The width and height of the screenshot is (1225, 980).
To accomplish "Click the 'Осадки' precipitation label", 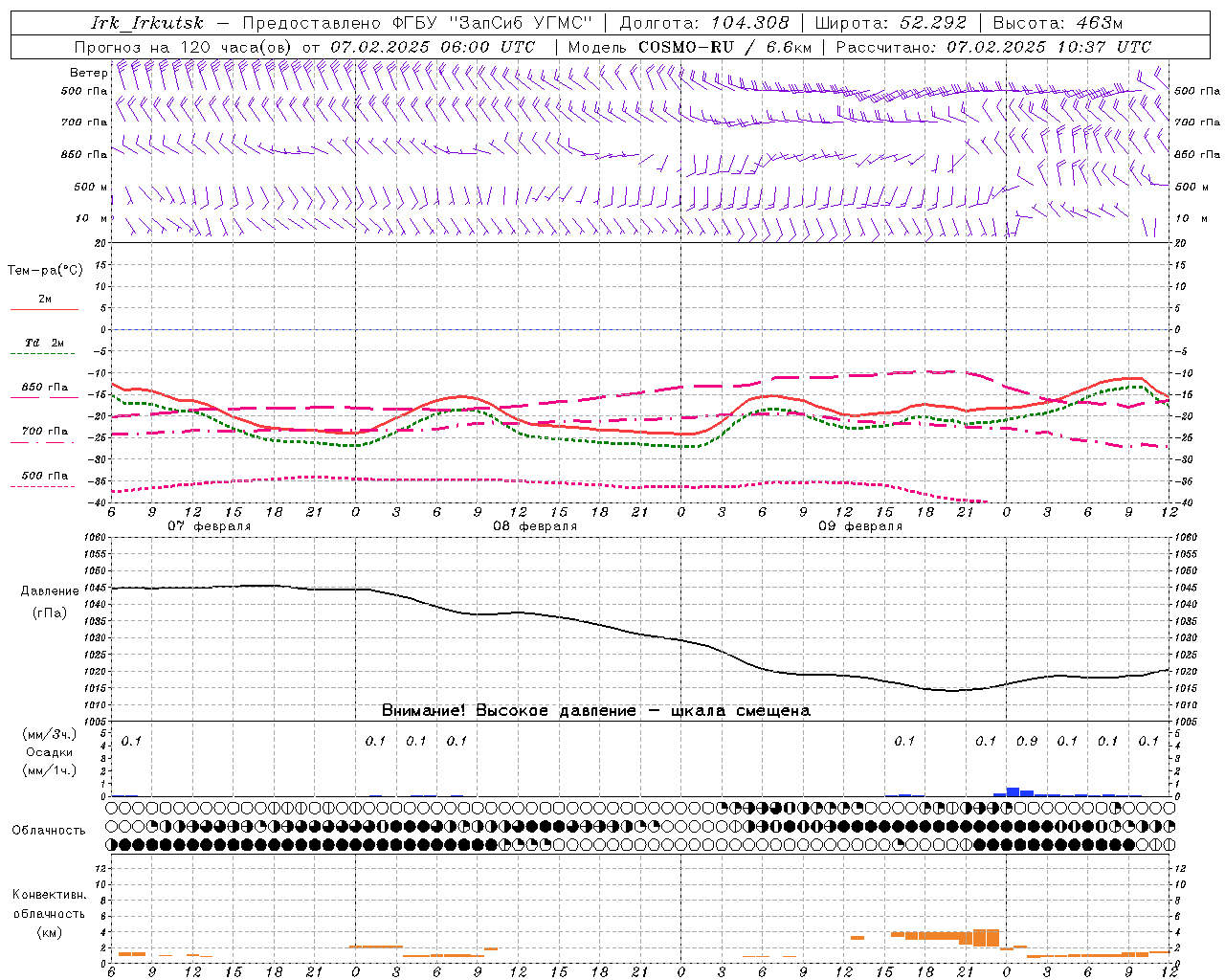I will tap(50, 752).
